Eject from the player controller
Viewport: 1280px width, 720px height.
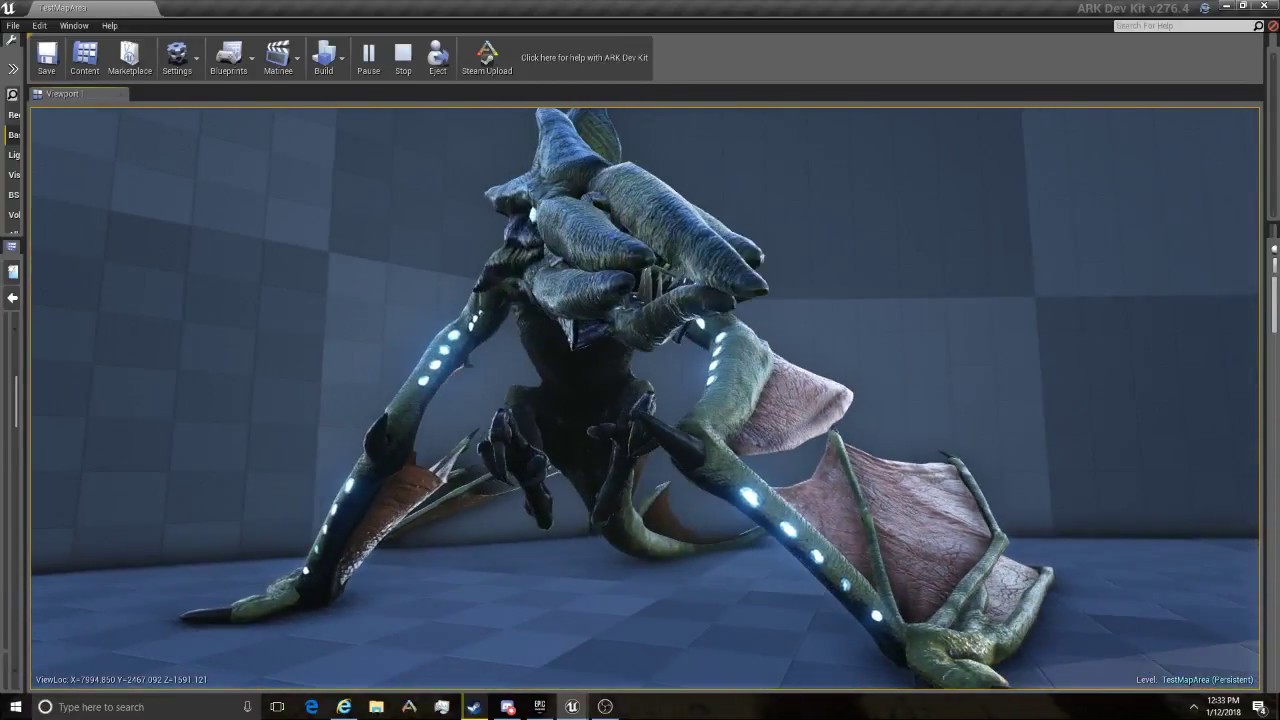pos(438,58)
